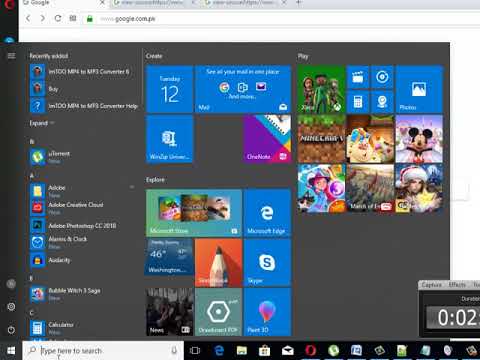Go forward in the browser
480x360 pixels.
click(42, 18)
